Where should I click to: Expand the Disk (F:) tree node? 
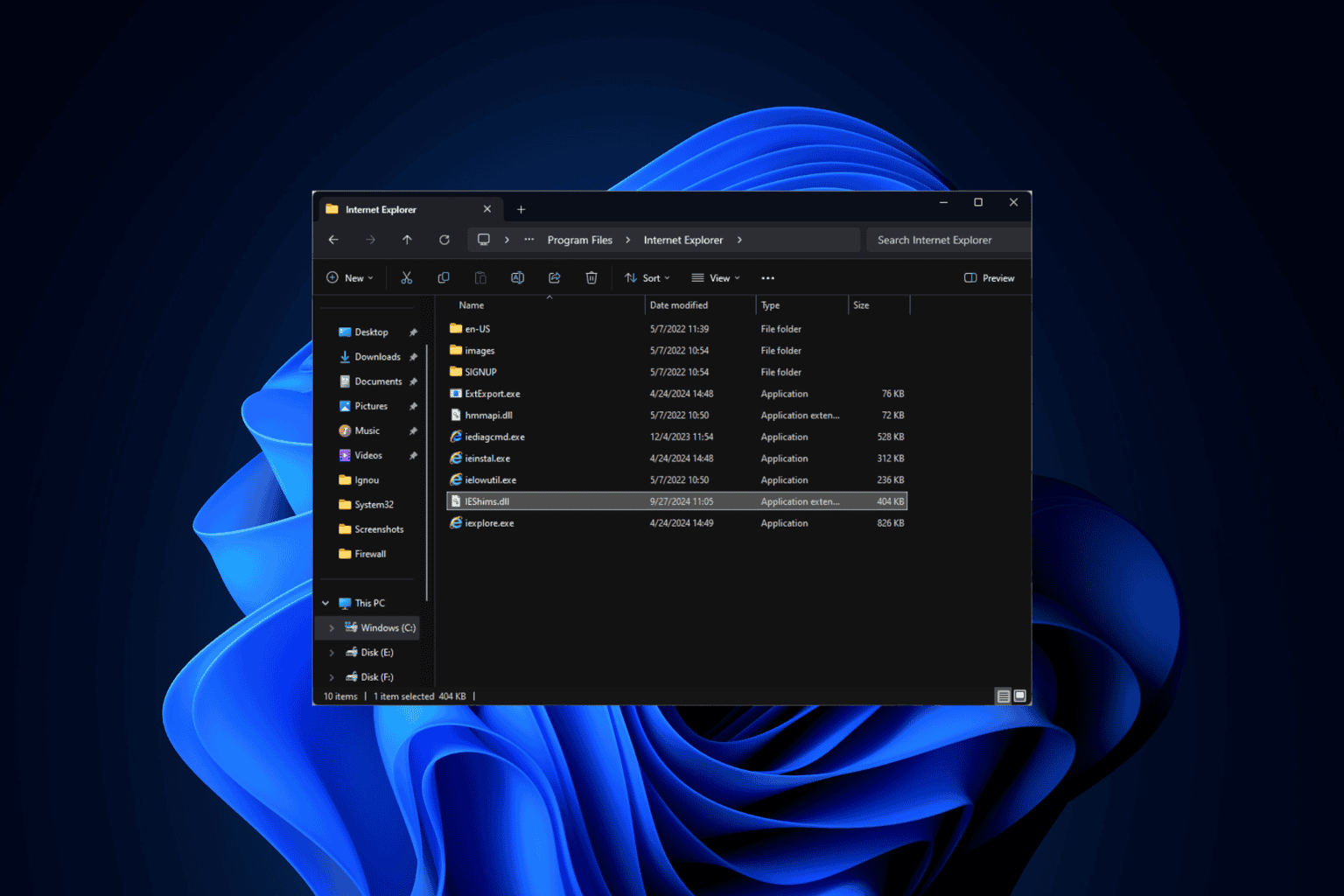[332, 676]
